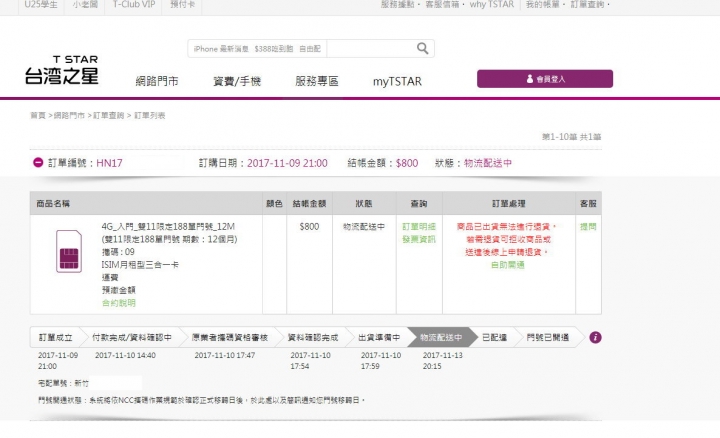Click iPhone 最新消息 search suggestion text
The image size is (720, 438).
point(221,49)
